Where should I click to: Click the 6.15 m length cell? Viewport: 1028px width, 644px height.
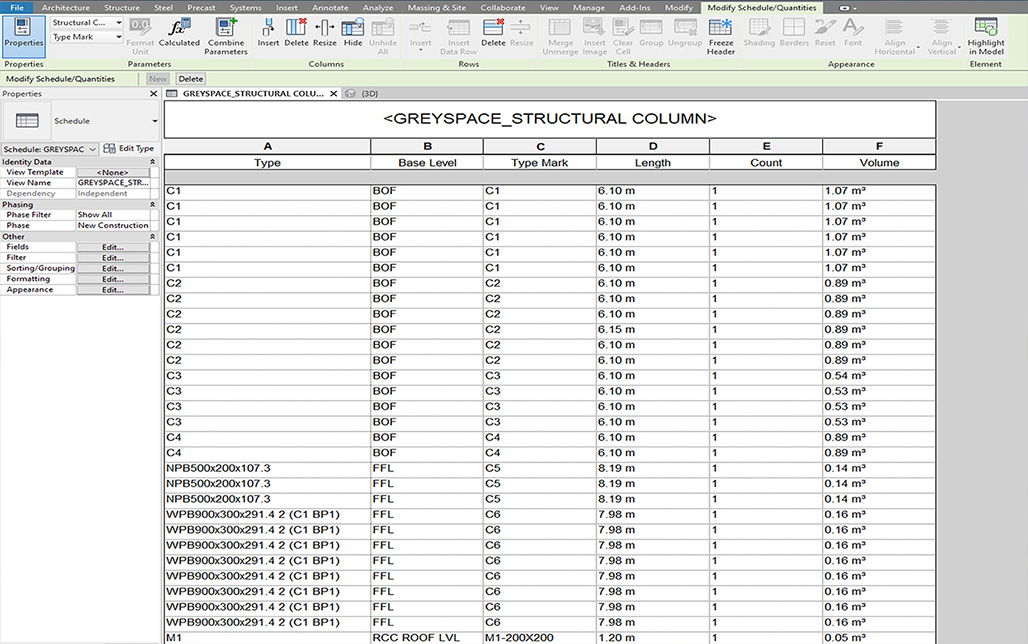click(x=652, y=329)
